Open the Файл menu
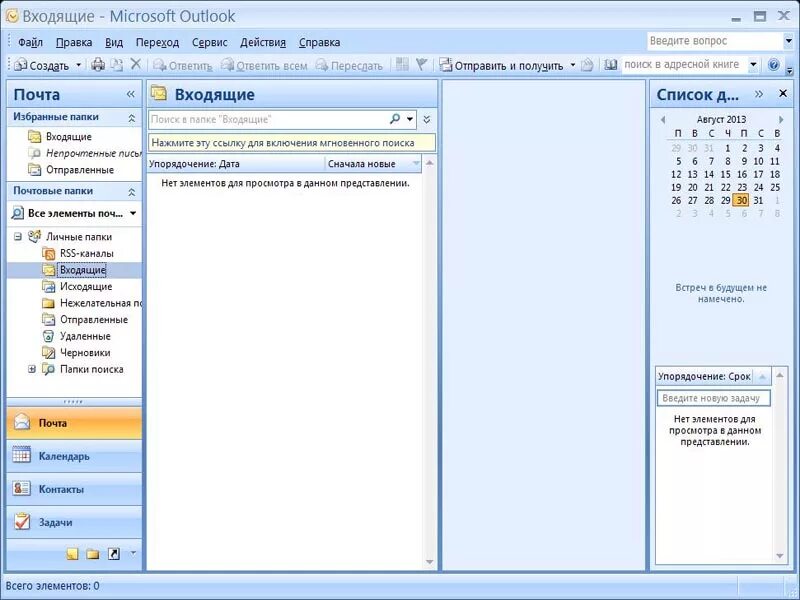 coord(30,42)
